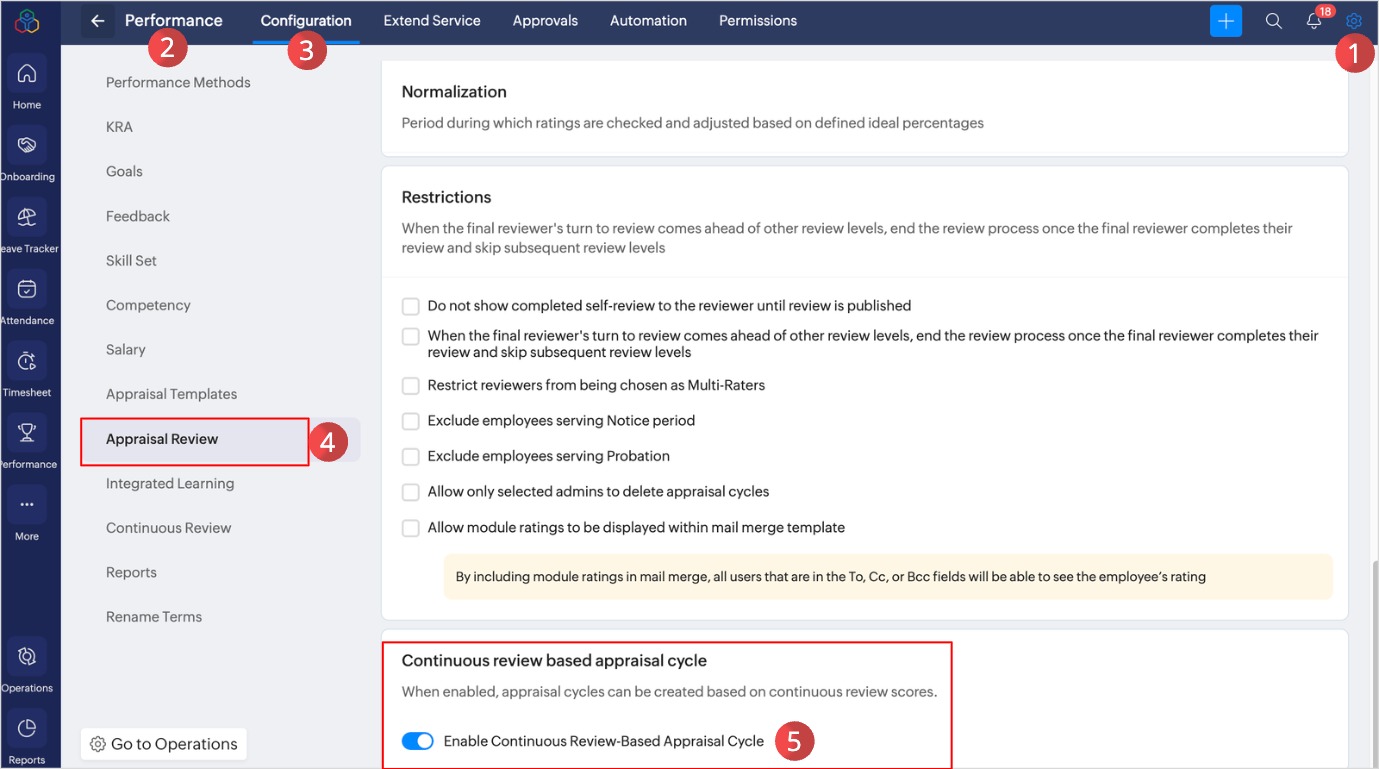Check 'Exclude employees serving Probation'
Image resolution: width=1379 pixels, height=769 pixels.
click(410, 456)
